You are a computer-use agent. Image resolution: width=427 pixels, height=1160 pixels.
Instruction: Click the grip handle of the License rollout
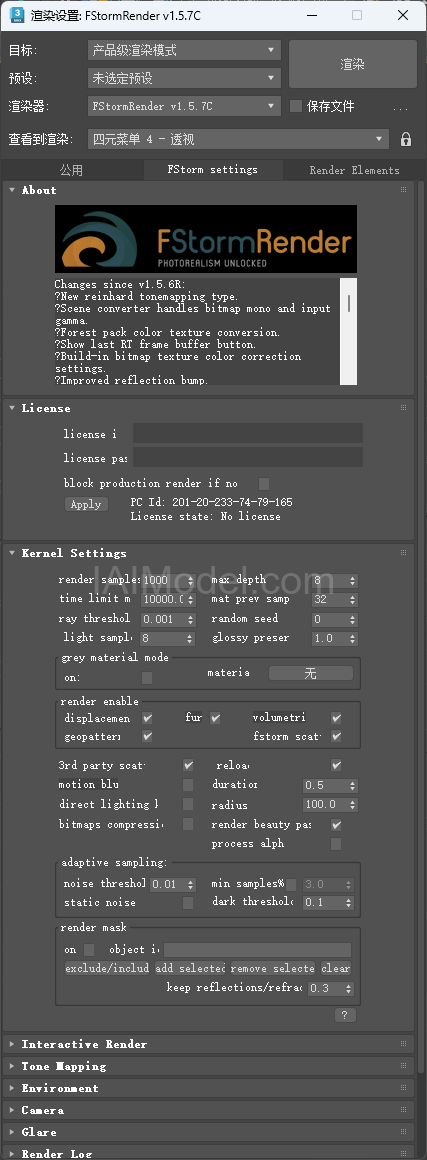pyautogui.click(x=403, y=408)
